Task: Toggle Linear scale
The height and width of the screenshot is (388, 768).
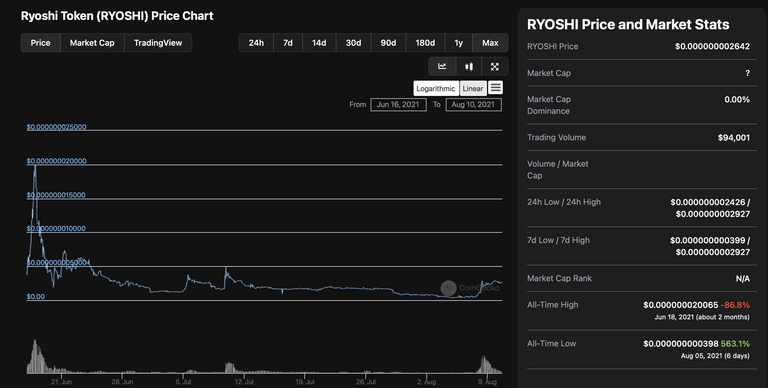Action: tap(473, 89)
